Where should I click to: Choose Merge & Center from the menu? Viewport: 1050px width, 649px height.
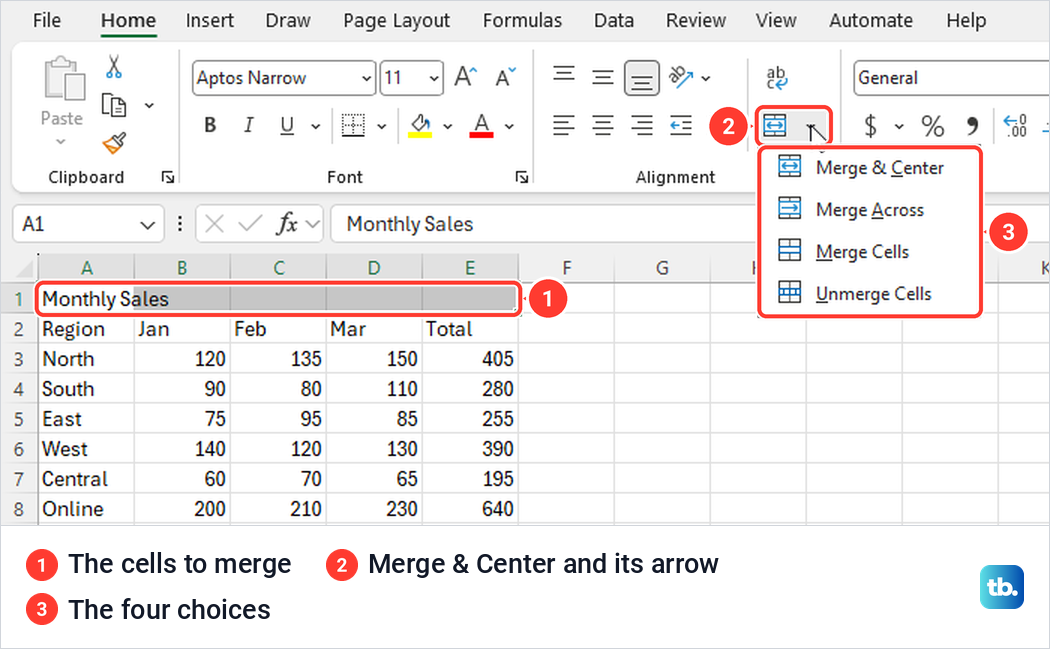pos(871,167)
